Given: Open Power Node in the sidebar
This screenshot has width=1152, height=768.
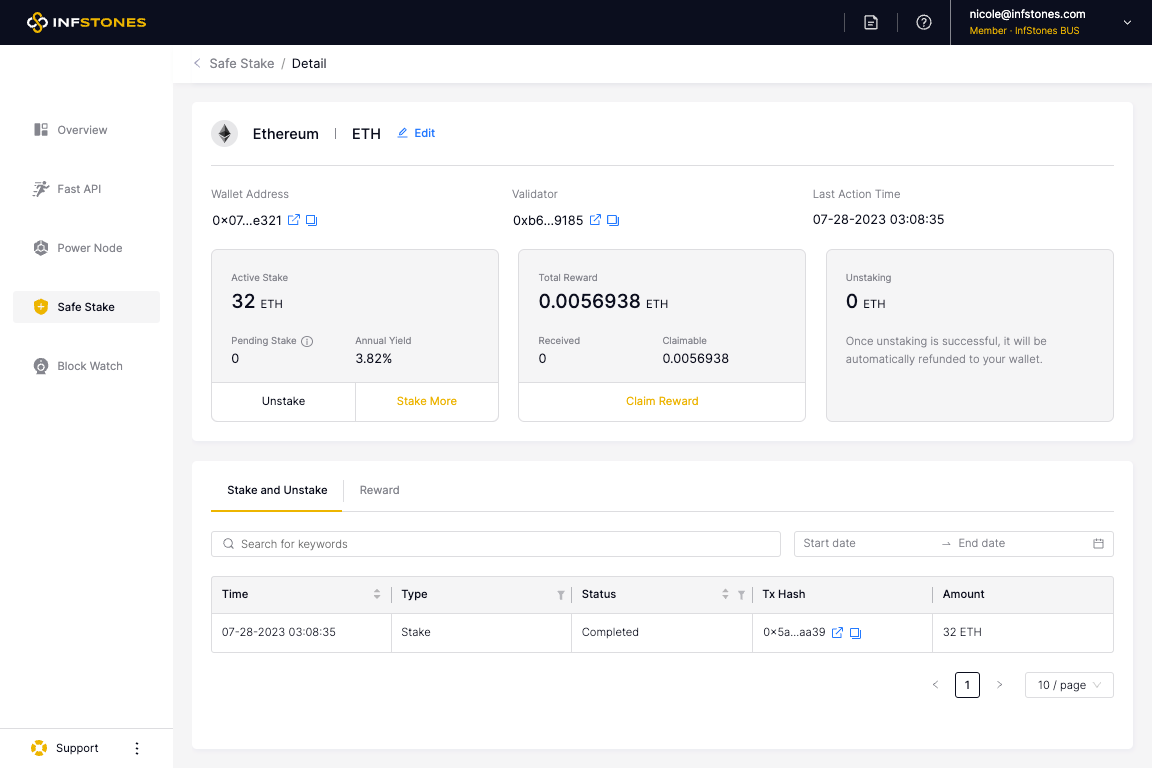Looking at the screenshot, I should pos(87,248).
